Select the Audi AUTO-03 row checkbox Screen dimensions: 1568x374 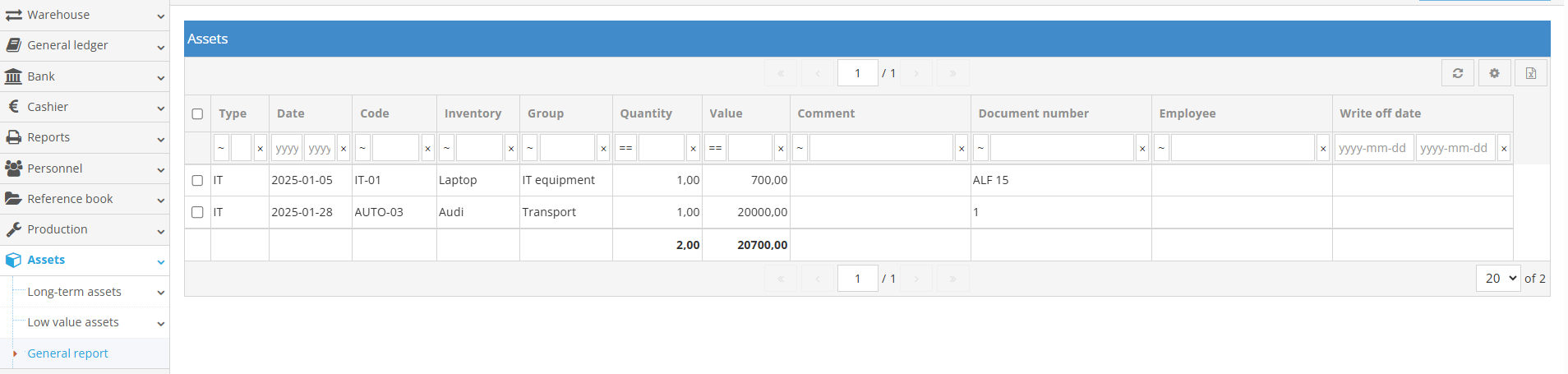point(197,212)
